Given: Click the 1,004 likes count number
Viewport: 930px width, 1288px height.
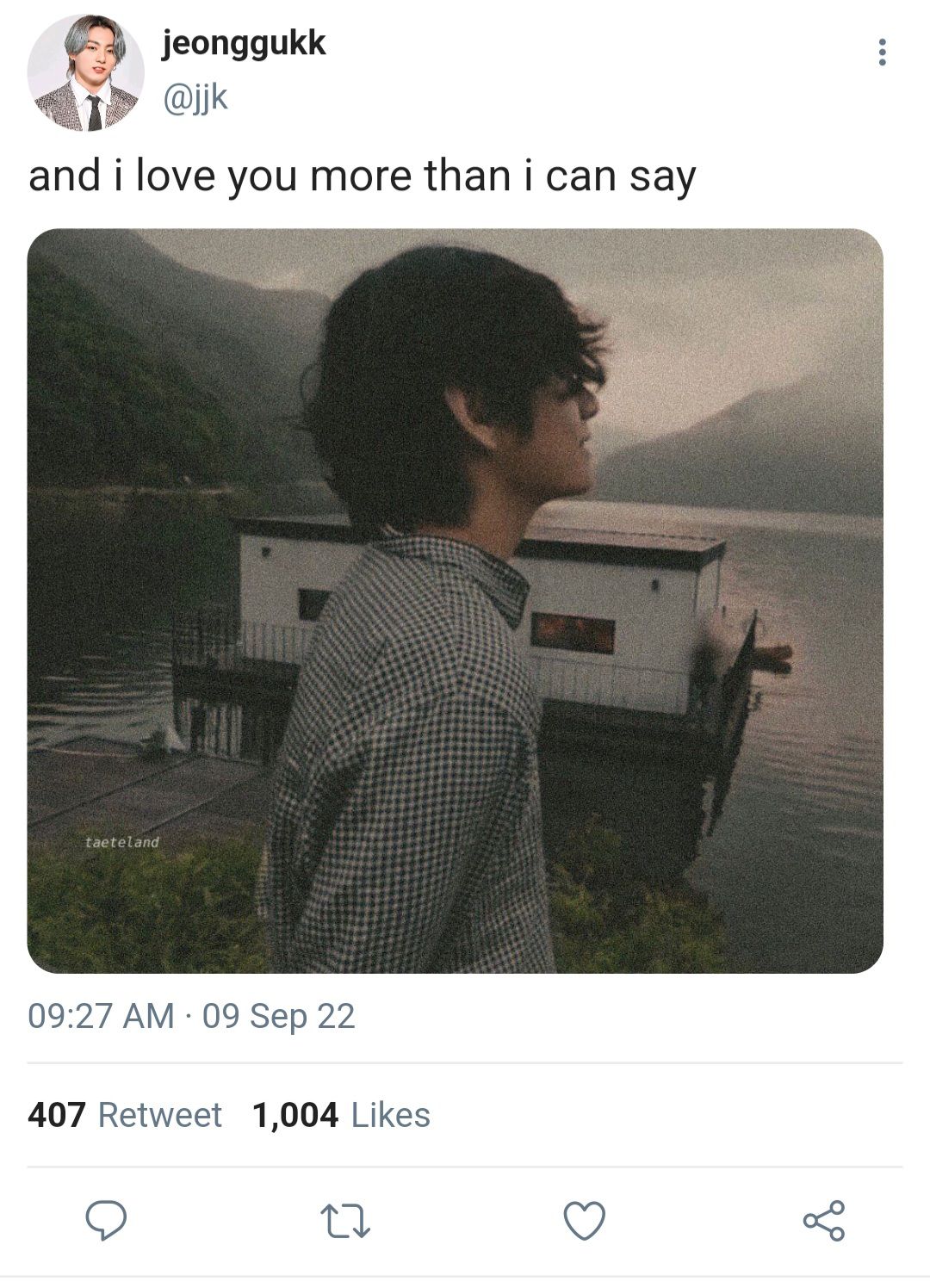Looking at the screenshot, I should [295, 1115].
